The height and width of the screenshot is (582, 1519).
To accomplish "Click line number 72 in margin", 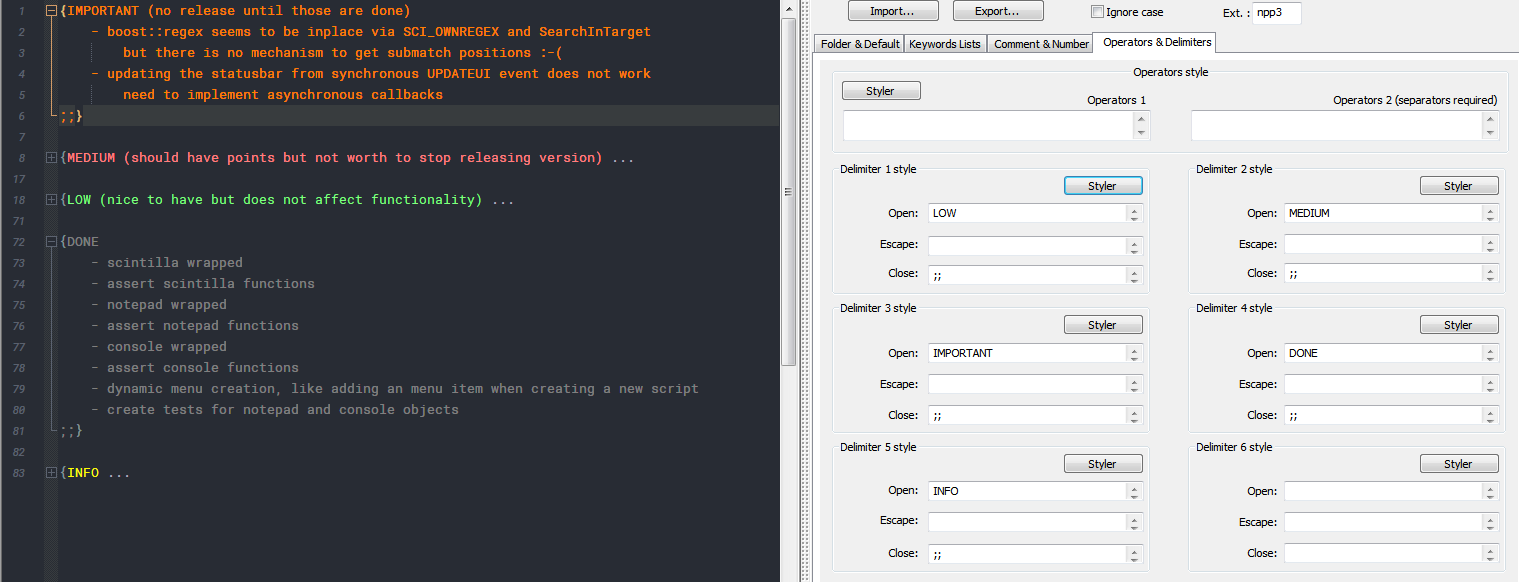I will (x=19, y=242).
